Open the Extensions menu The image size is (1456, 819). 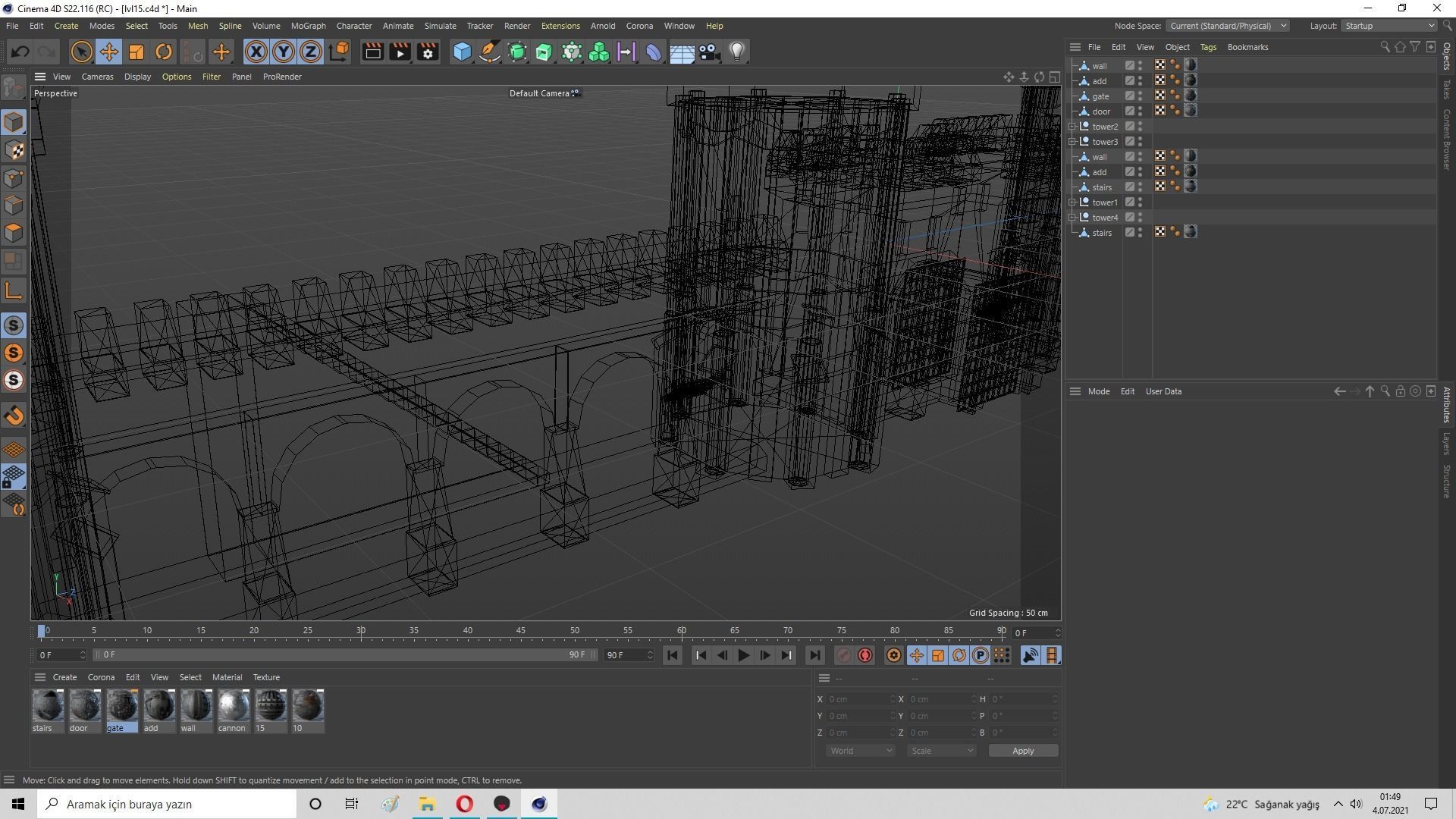click(560, 26)
